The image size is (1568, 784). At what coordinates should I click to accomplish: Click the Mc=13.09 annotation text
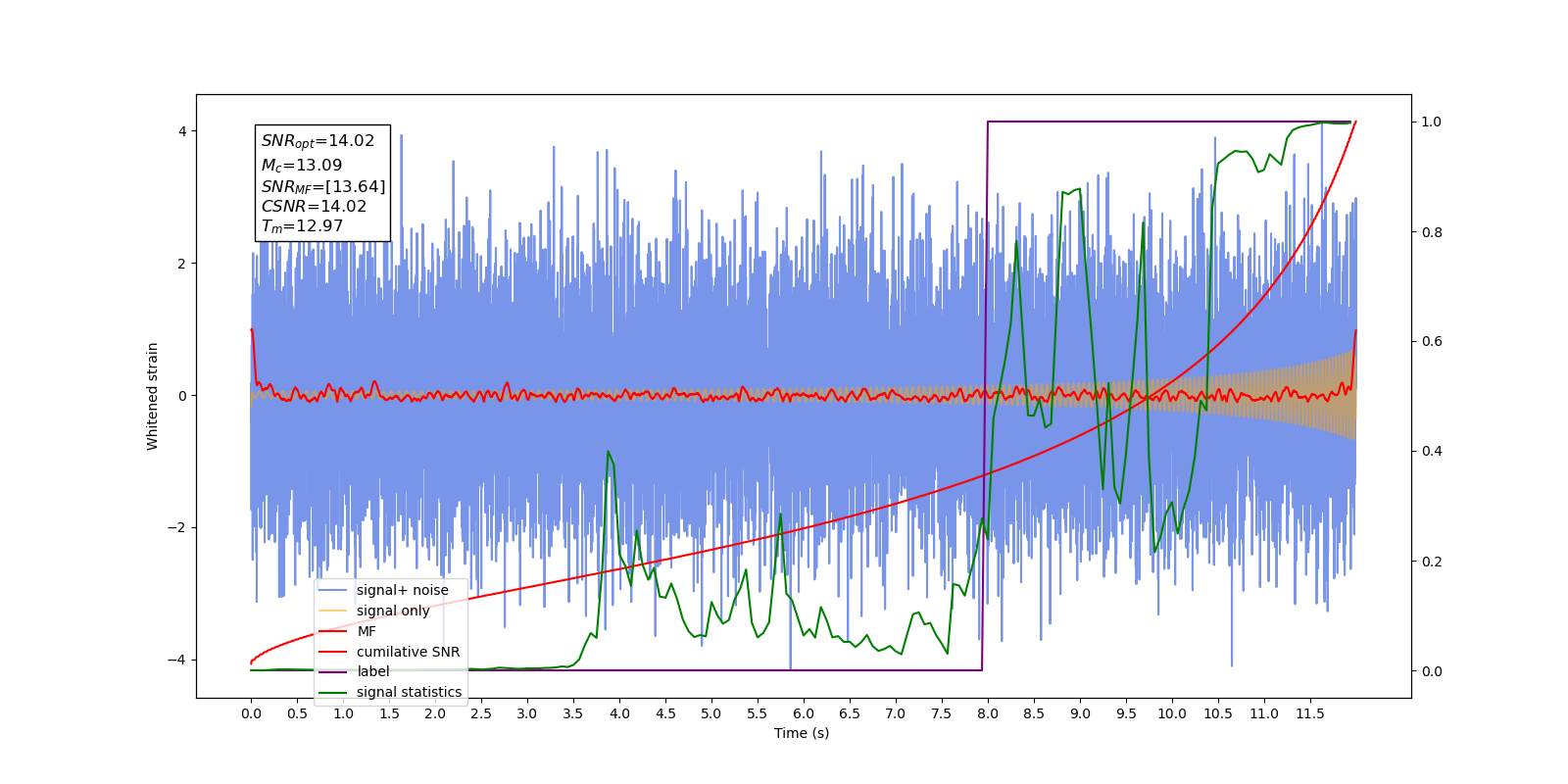pyautogui.click(x=301, y=166)
